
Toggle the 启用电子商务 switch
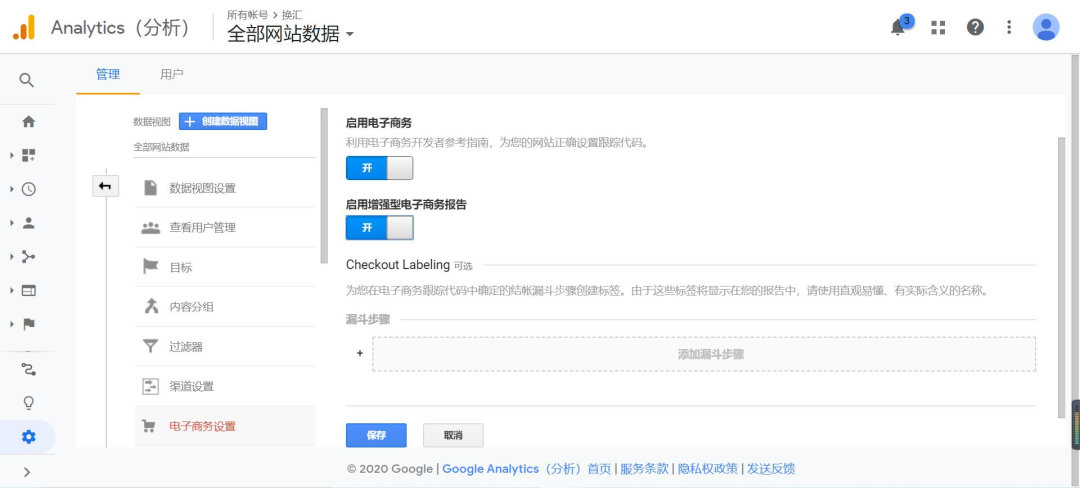point(380,168)
